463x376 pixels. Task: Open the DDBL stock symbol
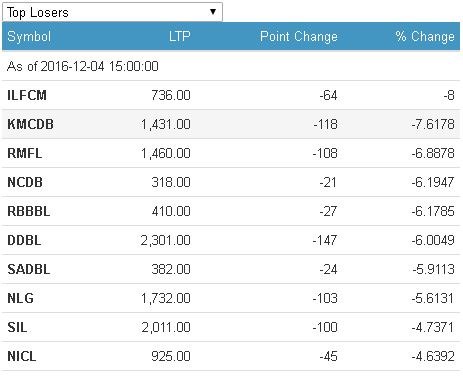[x=24, y=240]
